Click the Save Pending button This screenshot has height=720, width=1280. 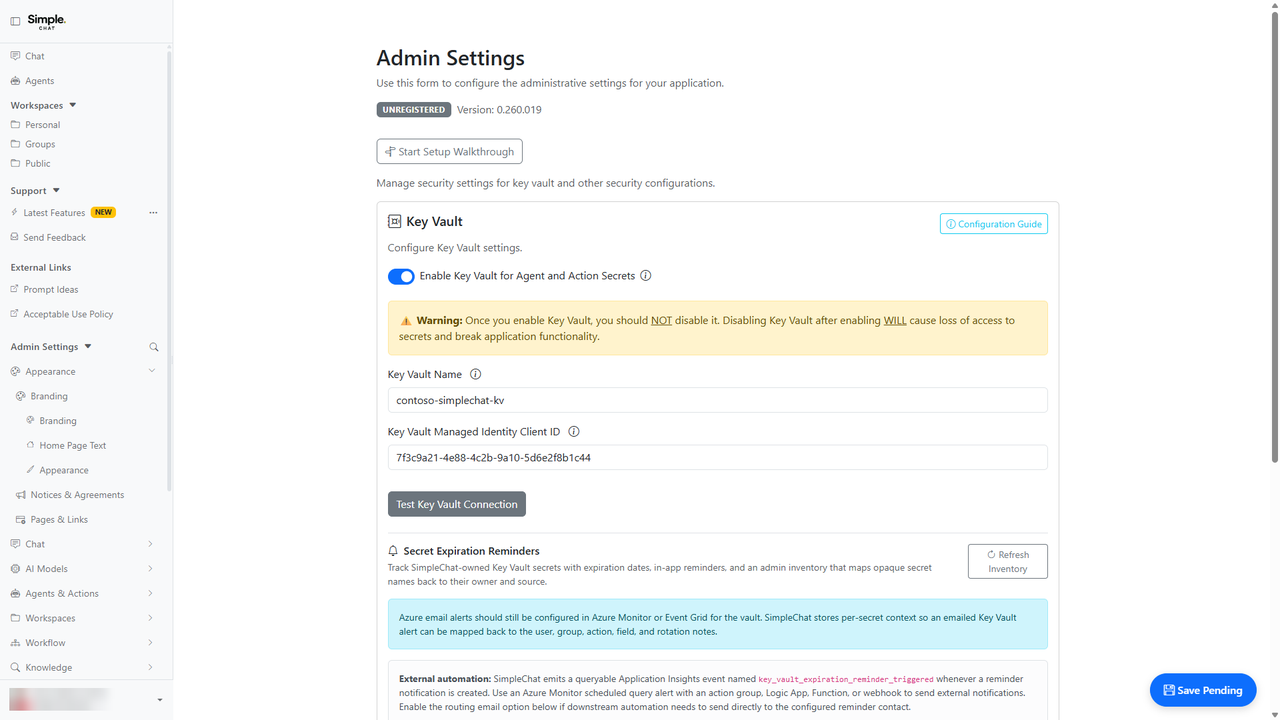(x=1203, y=690)
